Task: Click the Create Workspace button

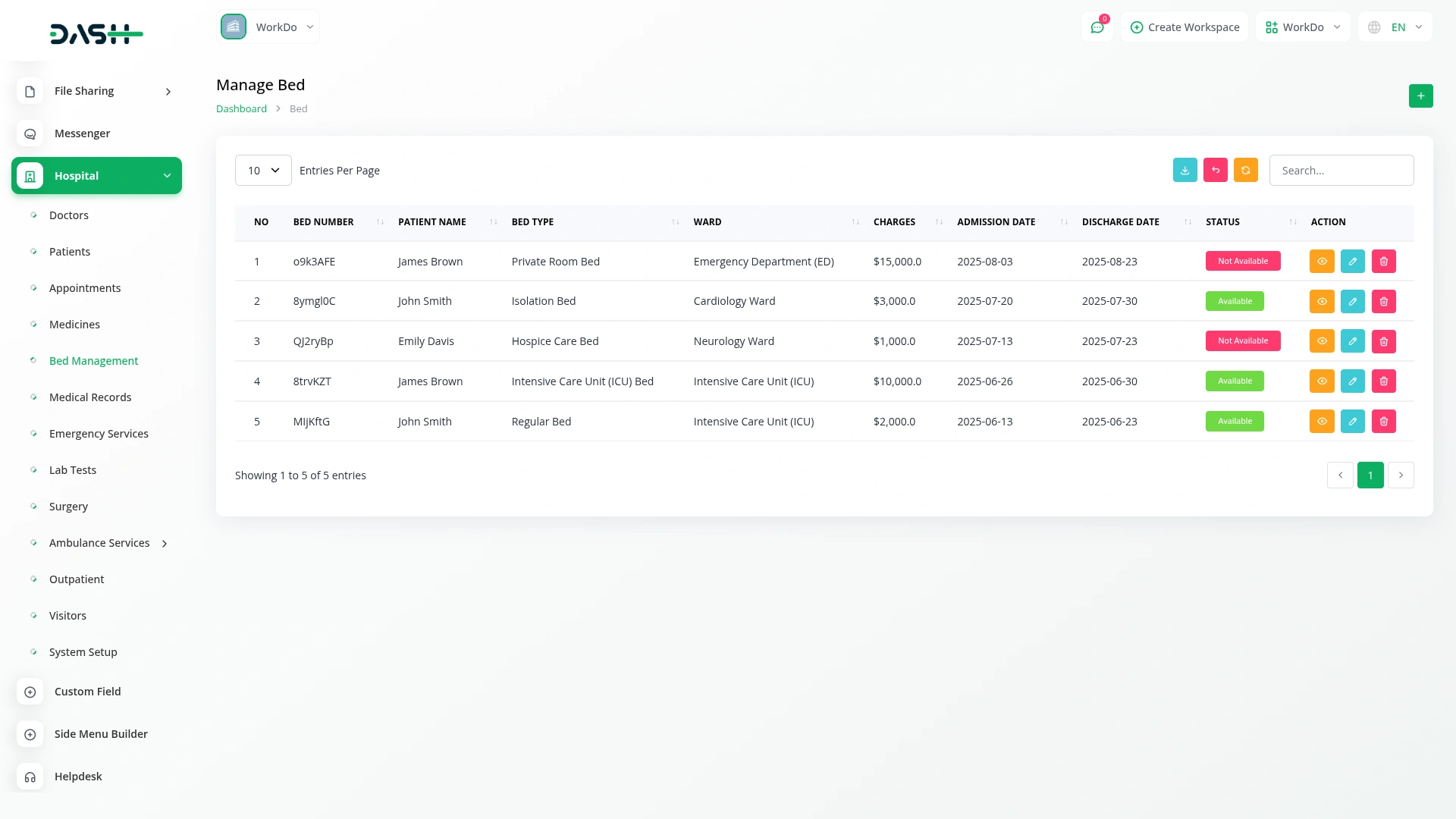Action: tap(1185, 27)
